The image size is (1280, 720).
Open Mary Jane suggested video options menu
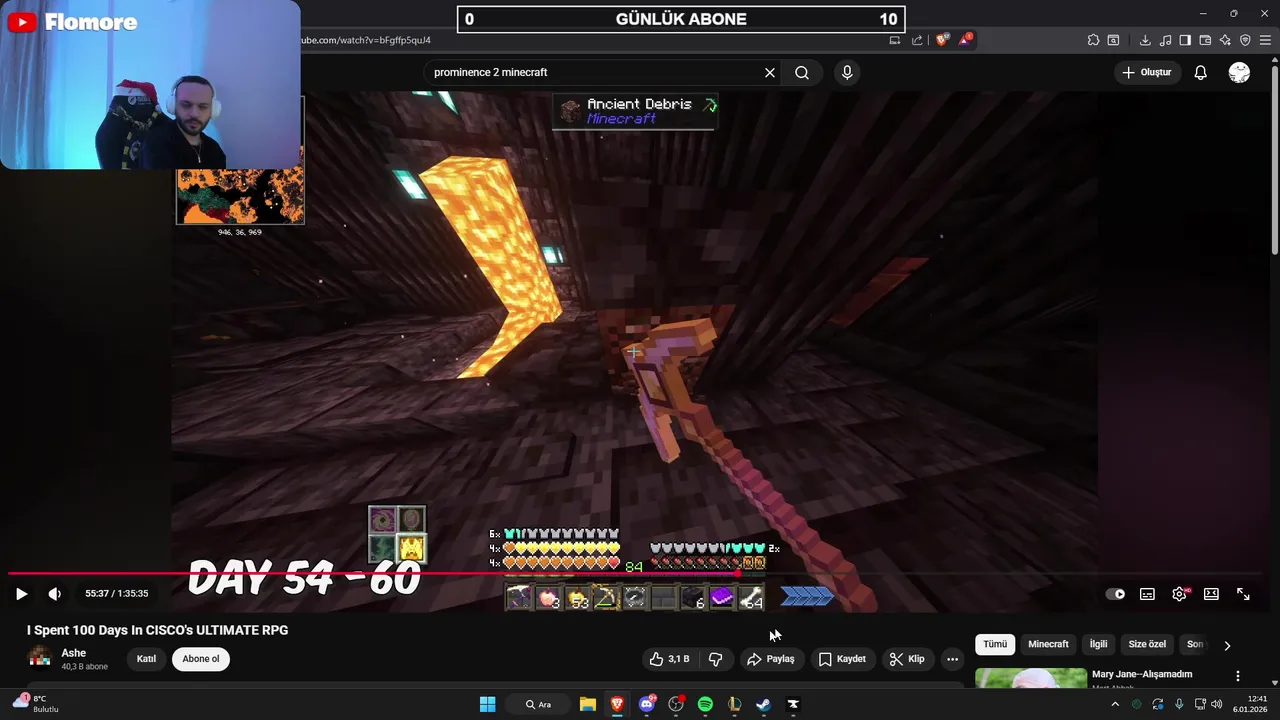pos(1238,676)
